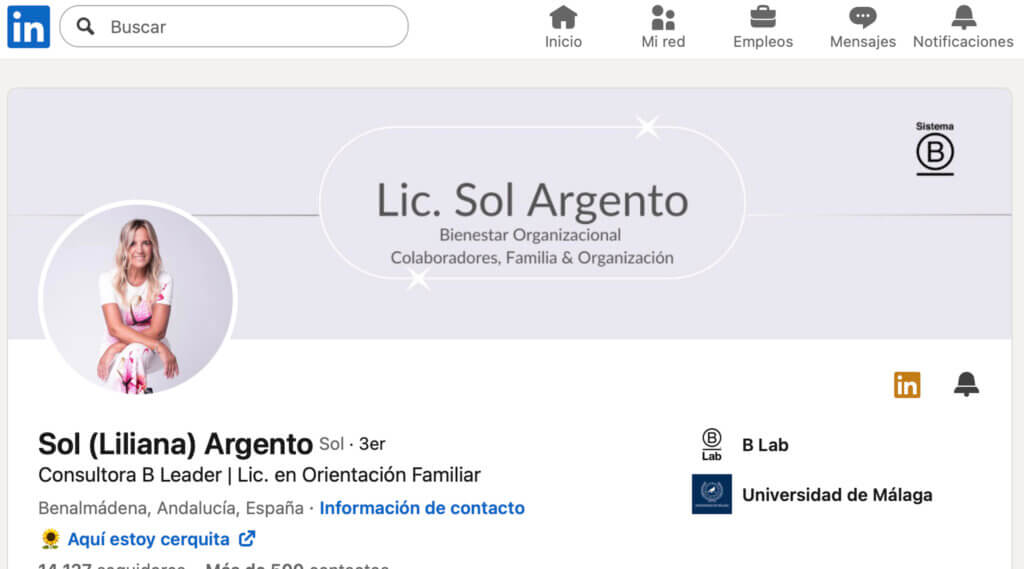Open the Universidad de Málaga text link
Viewport: 1024px width, 569px height.
click(x=836, y=495)
